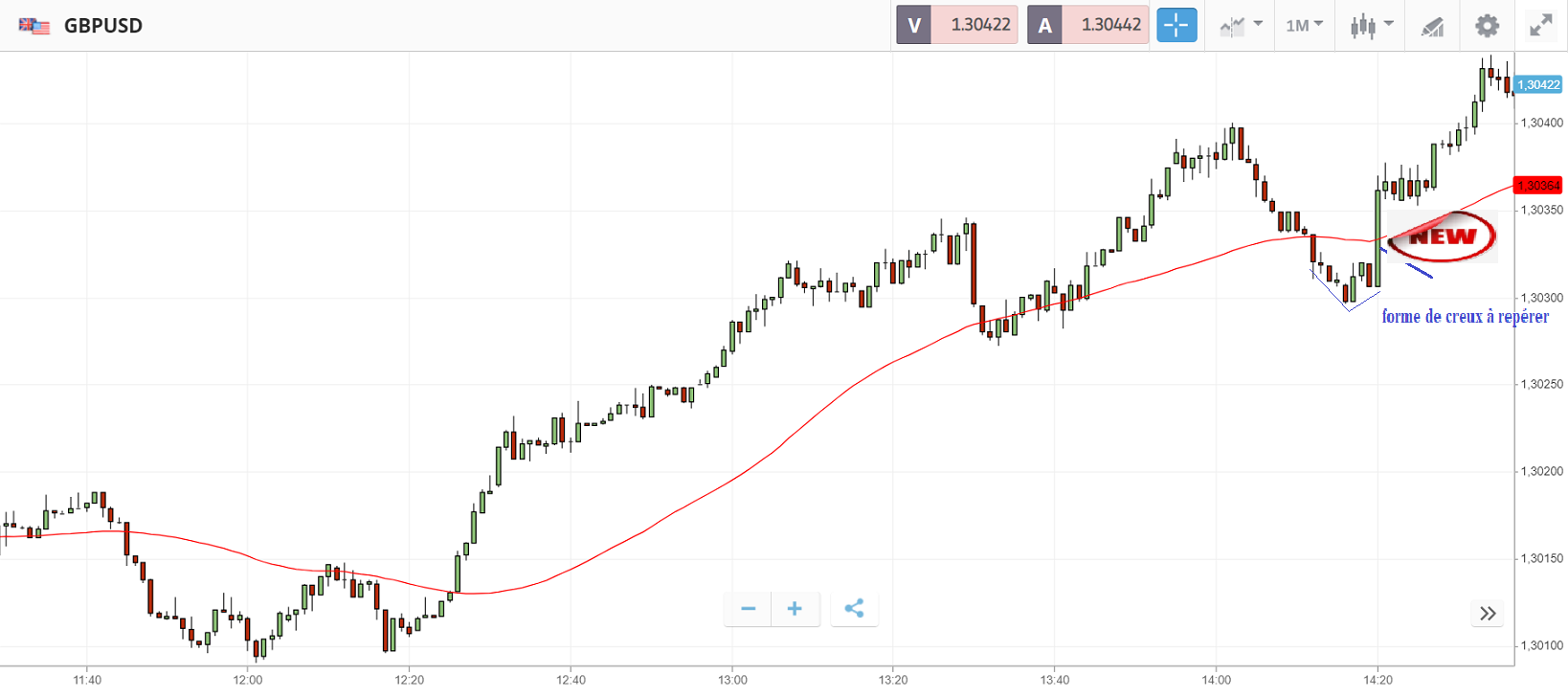
Task: Click the red NEW badge on chart
Action: pyautogui.click(x=1442, y=236)
